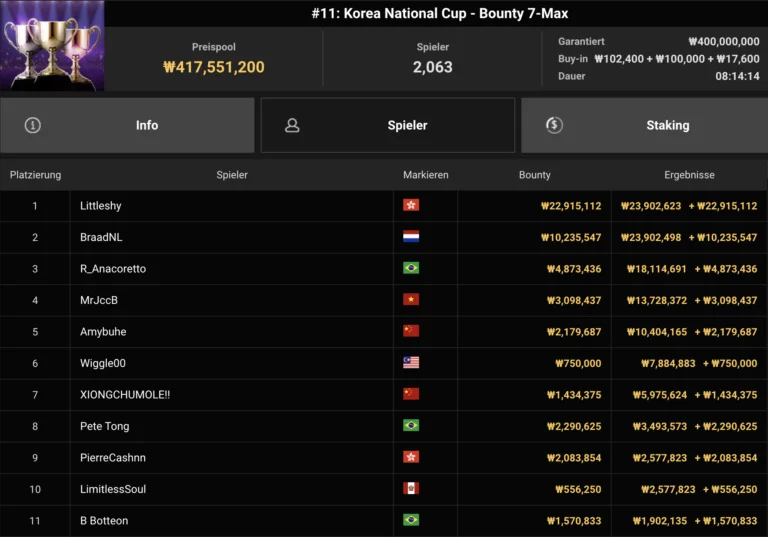Select player B Botteon
768x537 pixels.
[104, 521]
